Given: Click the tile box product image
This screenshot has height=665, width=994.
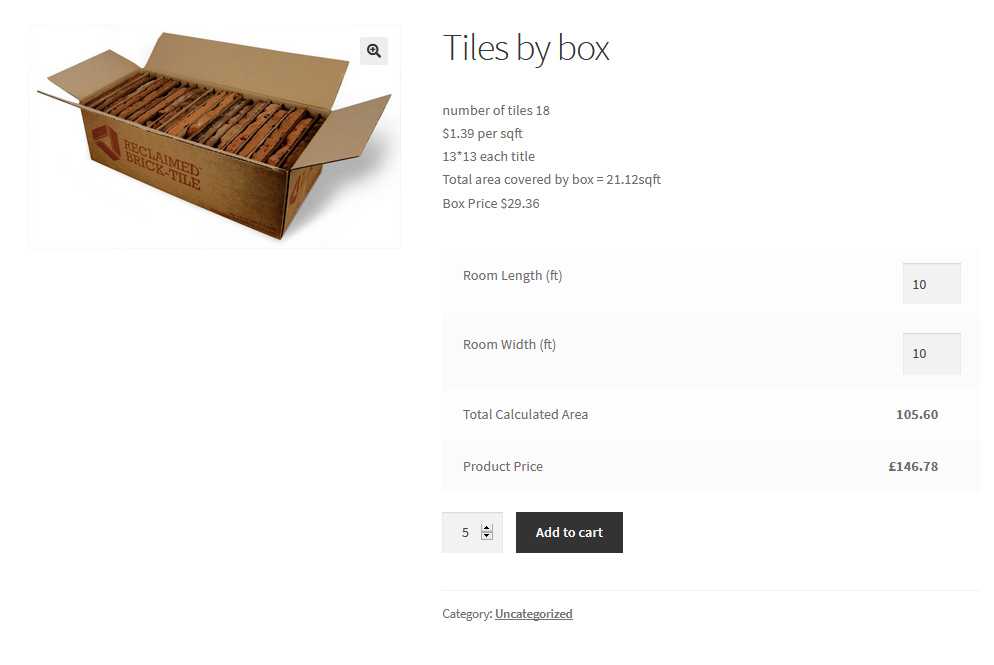Looking at the screenshot, I should pyautogui.click(x=214, y=136).
